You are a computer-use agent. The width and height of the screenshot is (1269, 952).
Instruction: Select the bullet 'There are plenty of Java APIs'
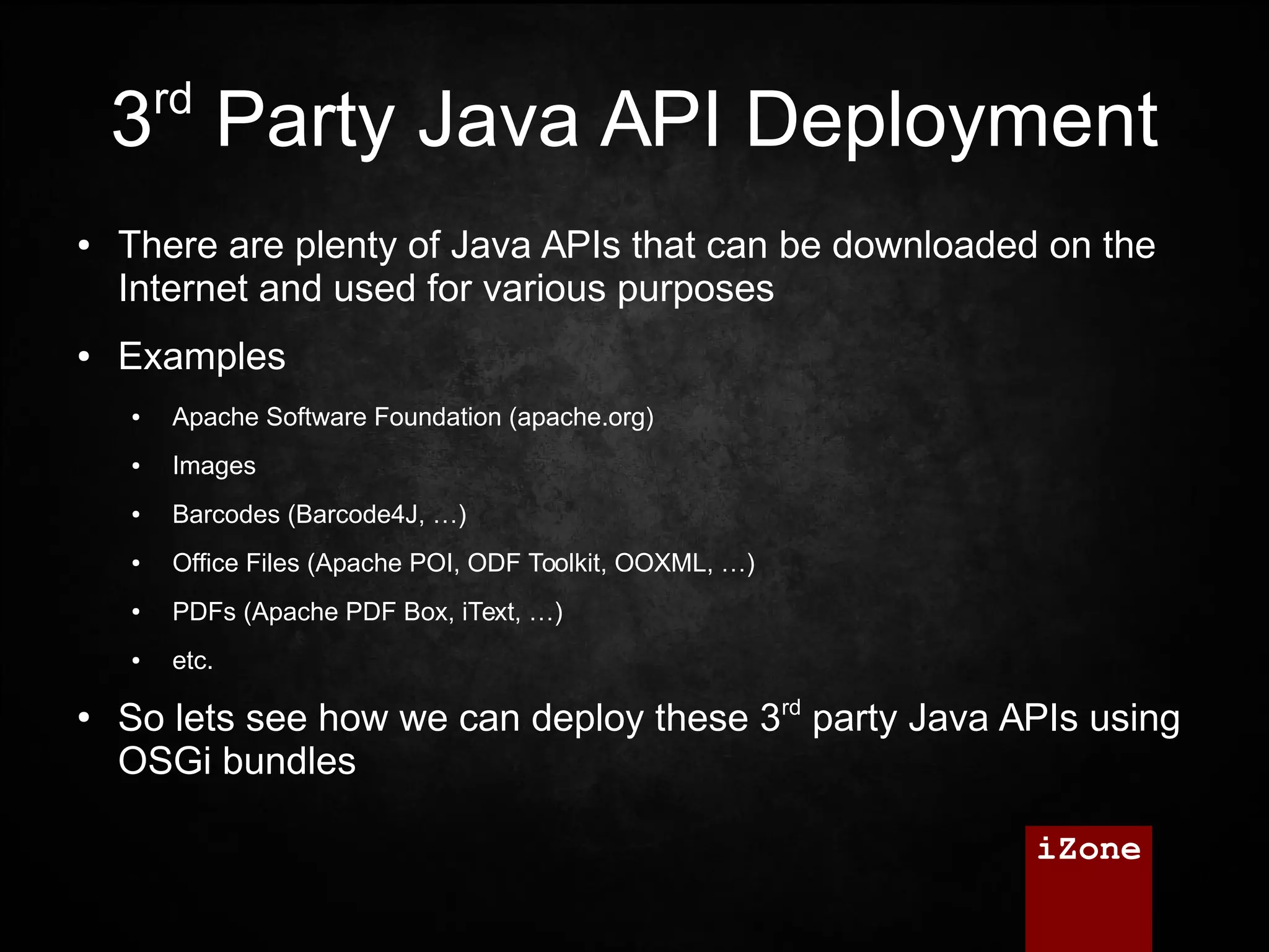[x=636, y=266]
